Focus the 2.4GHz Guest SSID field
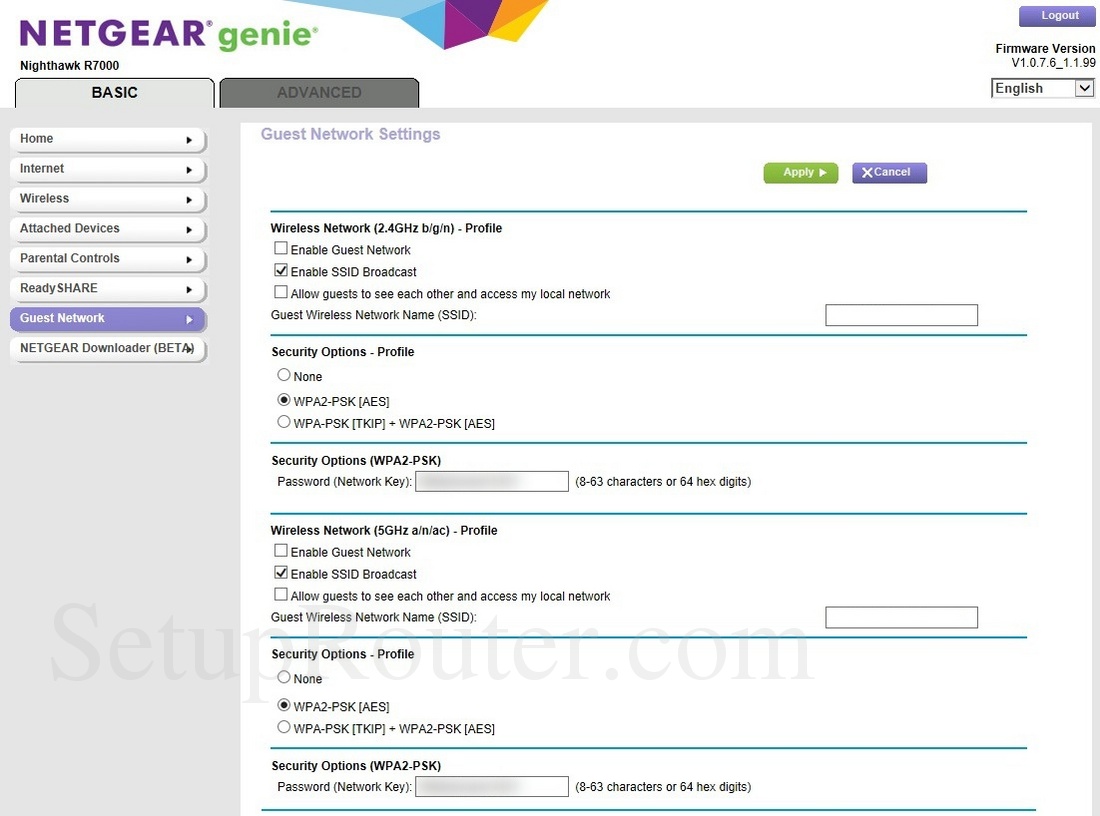1100x816 pixels. tap(901, 315)
